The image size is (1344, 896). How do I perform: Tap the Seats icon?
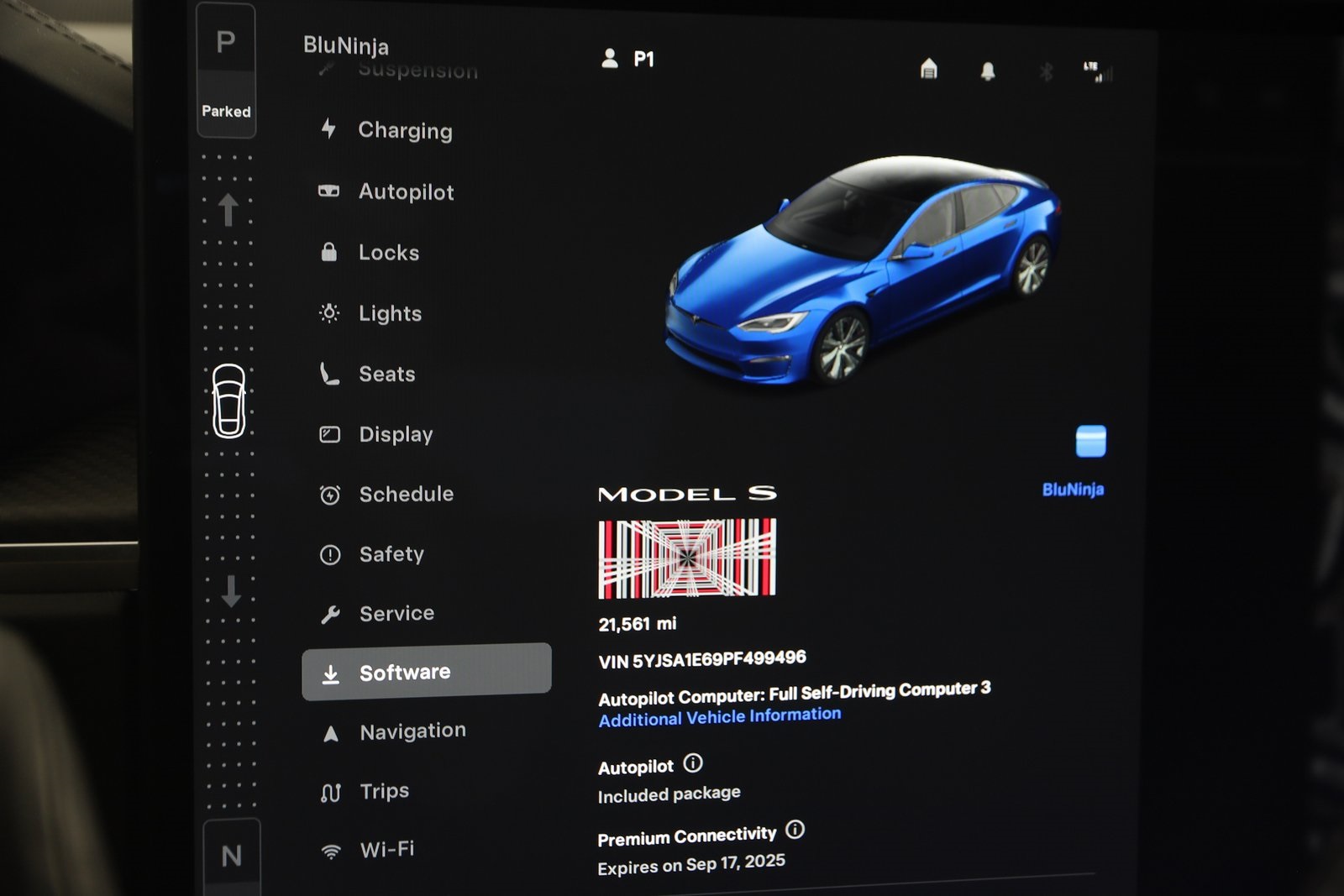click(x=329, y=374)
